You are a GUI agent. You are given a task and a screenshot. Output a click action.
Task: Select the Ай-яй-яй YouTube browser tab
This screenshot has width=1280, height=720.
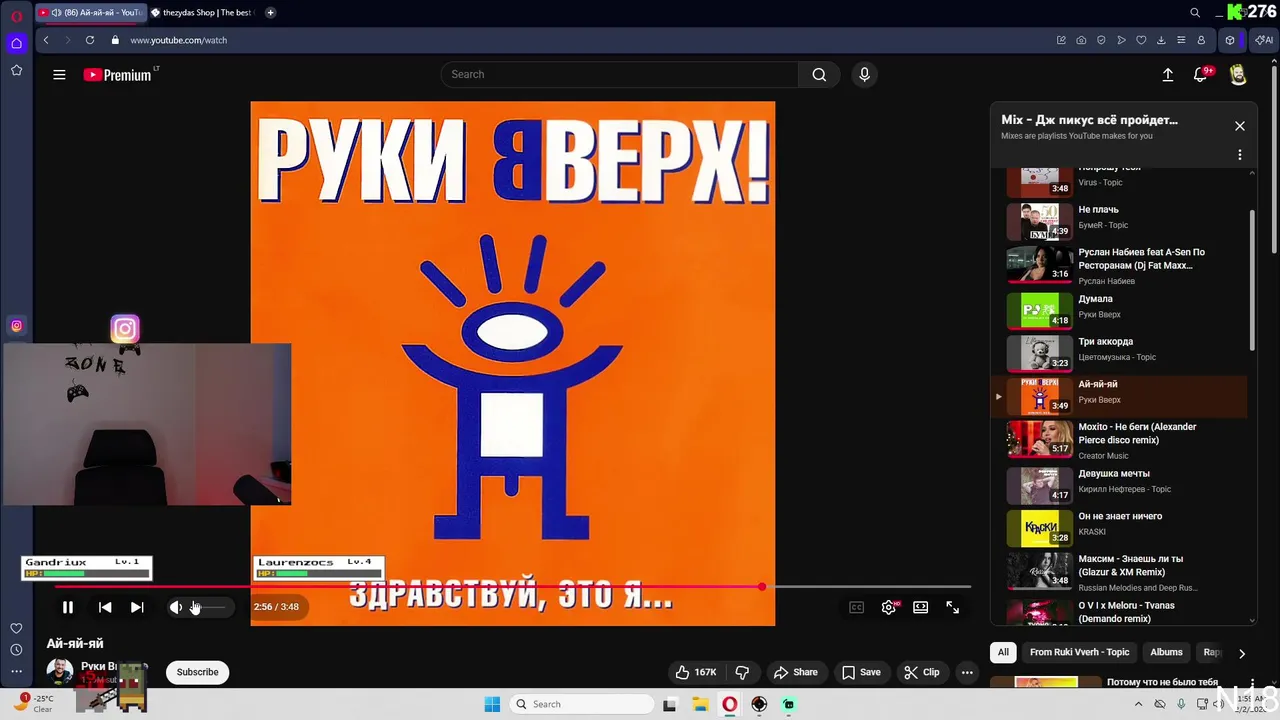click(90, 13)
